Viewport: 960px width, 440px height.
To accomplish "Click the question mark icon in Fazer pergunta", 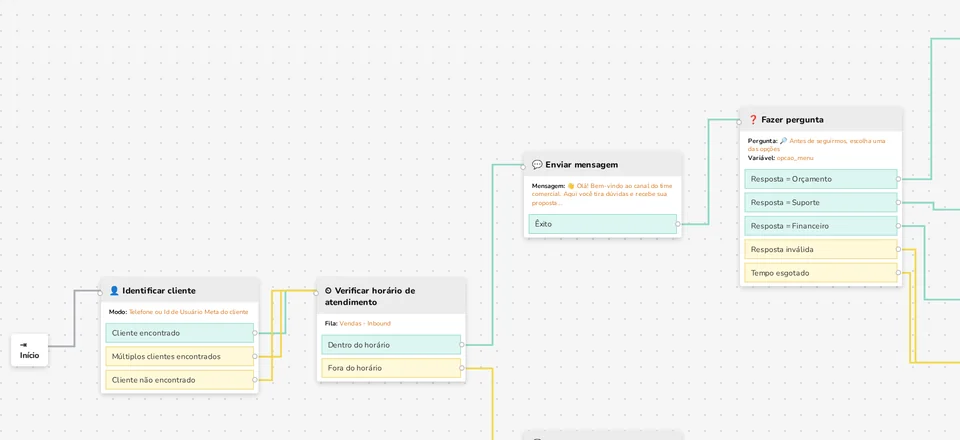I will [753, 120].
